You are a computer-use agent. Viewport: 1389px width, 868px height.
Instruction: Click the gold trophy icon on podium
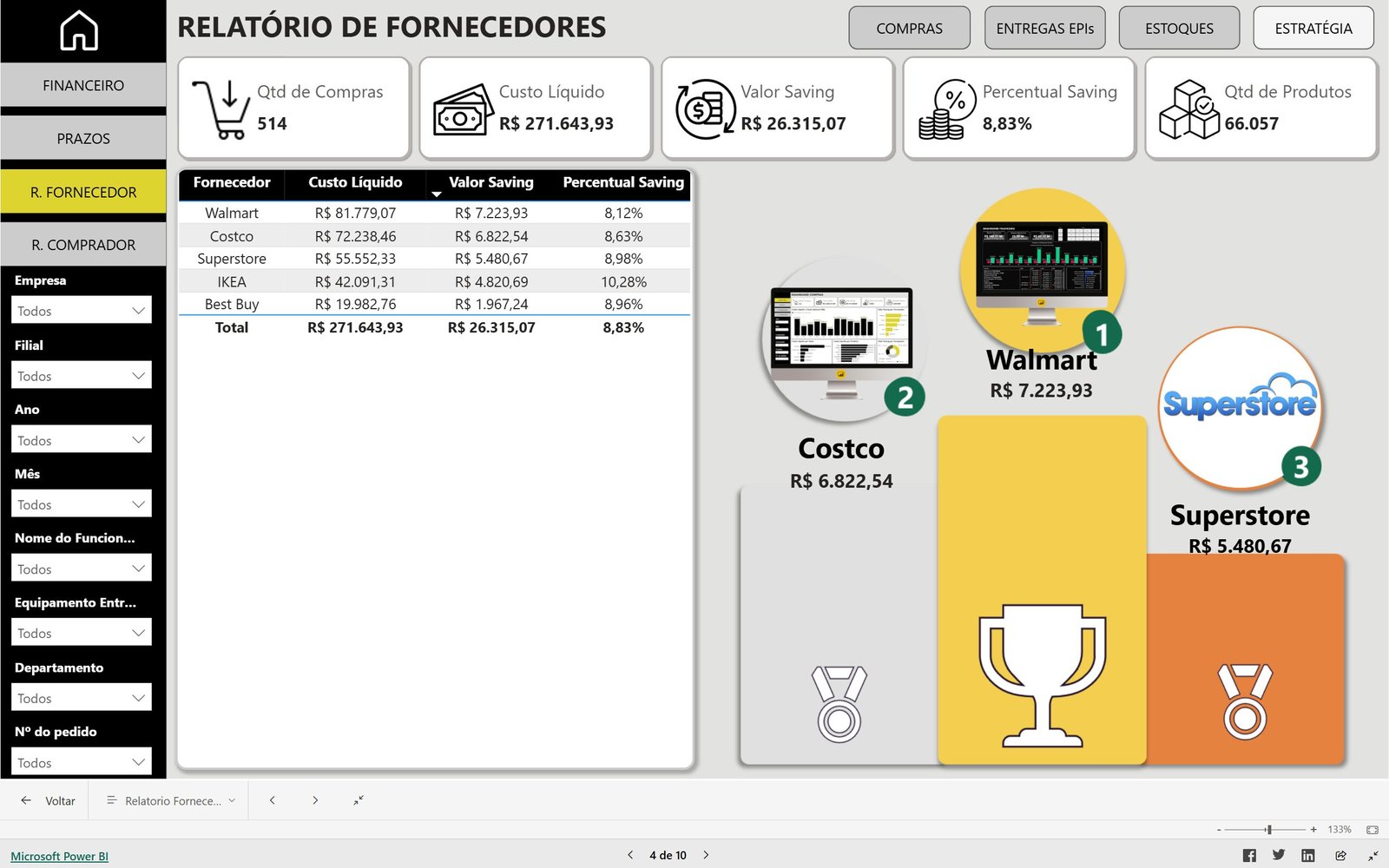tap(1043, 675)
